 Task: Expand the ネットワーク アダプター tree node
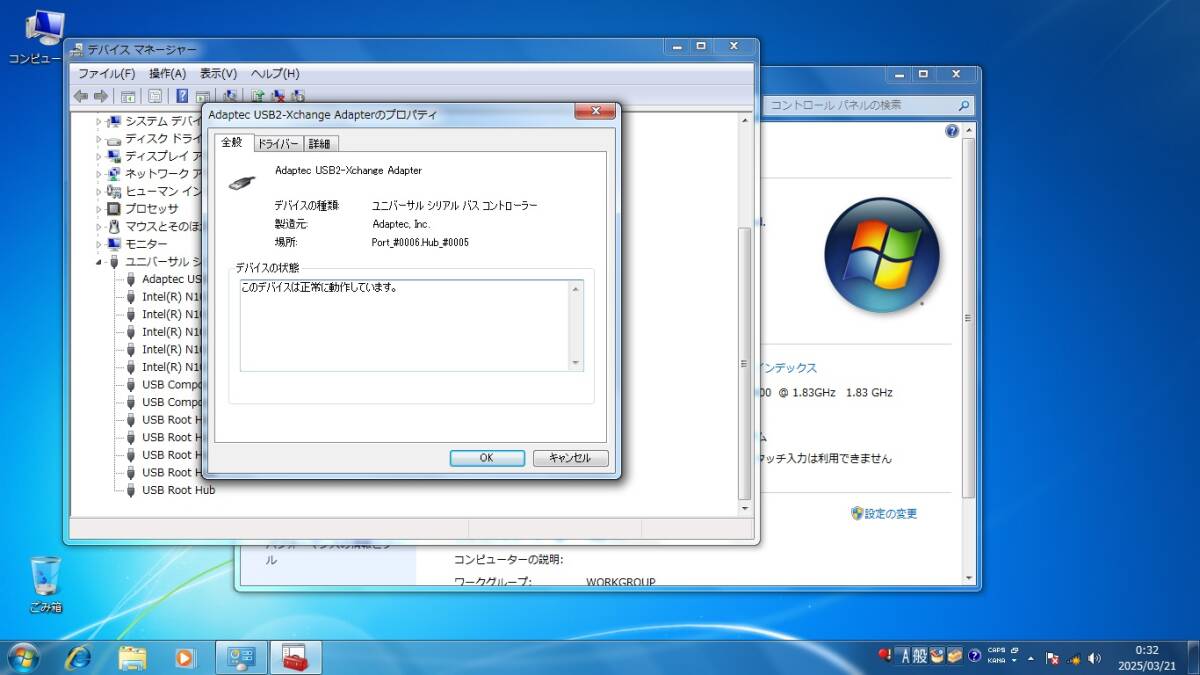pyautogui.click(x=99, y=174)
